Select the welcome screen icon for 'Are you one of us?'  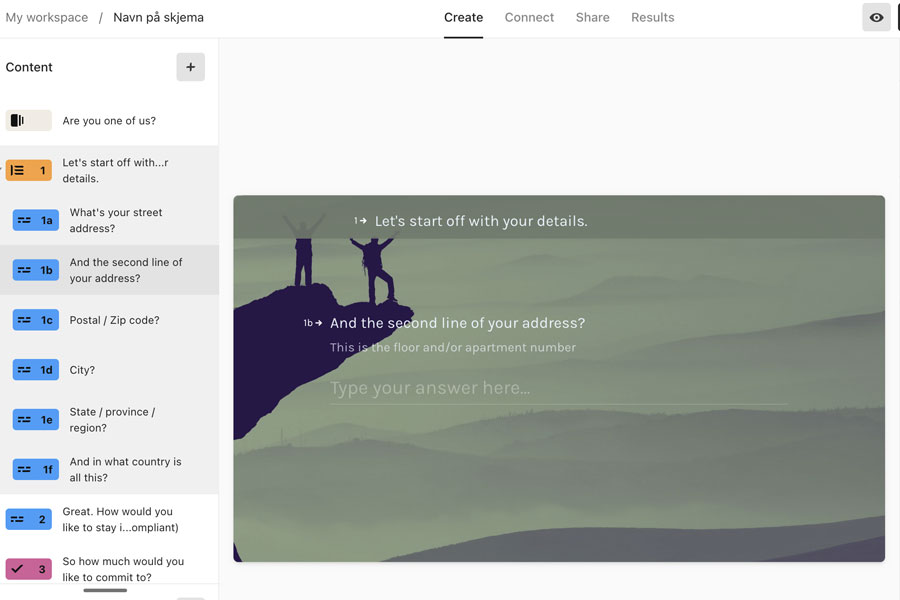[x=29, y=121]
